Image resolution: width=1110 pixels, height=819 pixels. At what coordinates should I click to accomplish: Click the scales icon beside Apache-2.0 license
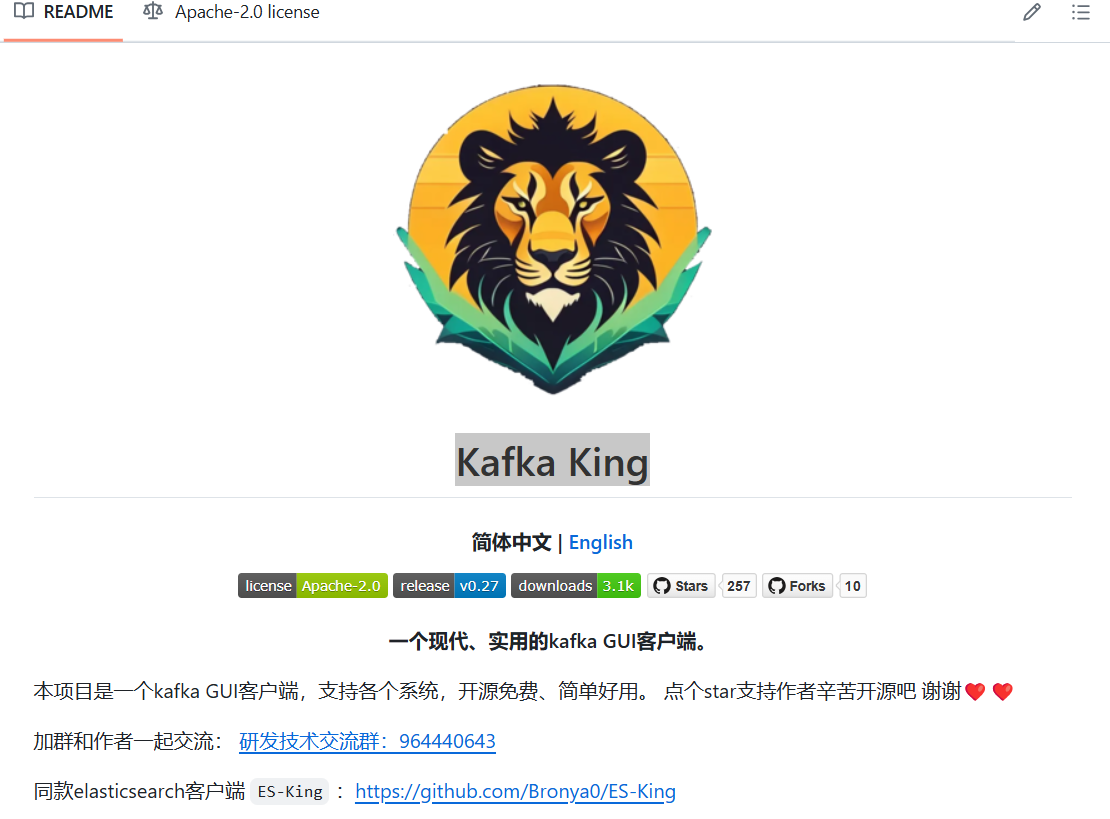pyautogui.click(x=153, y=11)
